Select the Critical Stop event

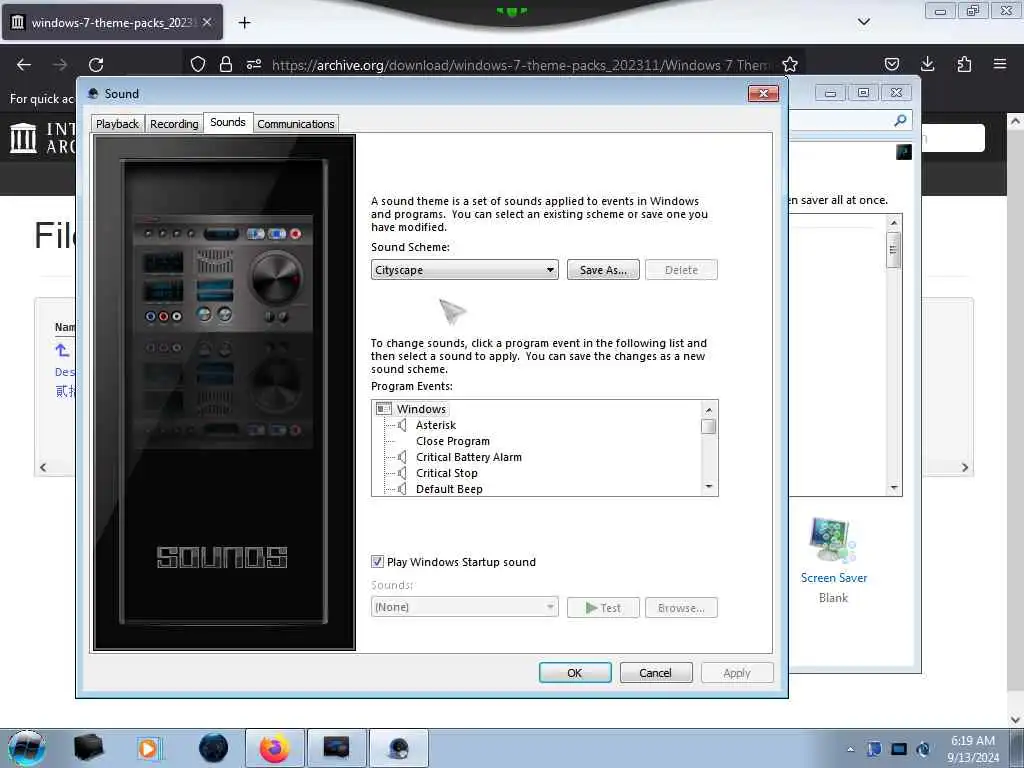point(447,473)
